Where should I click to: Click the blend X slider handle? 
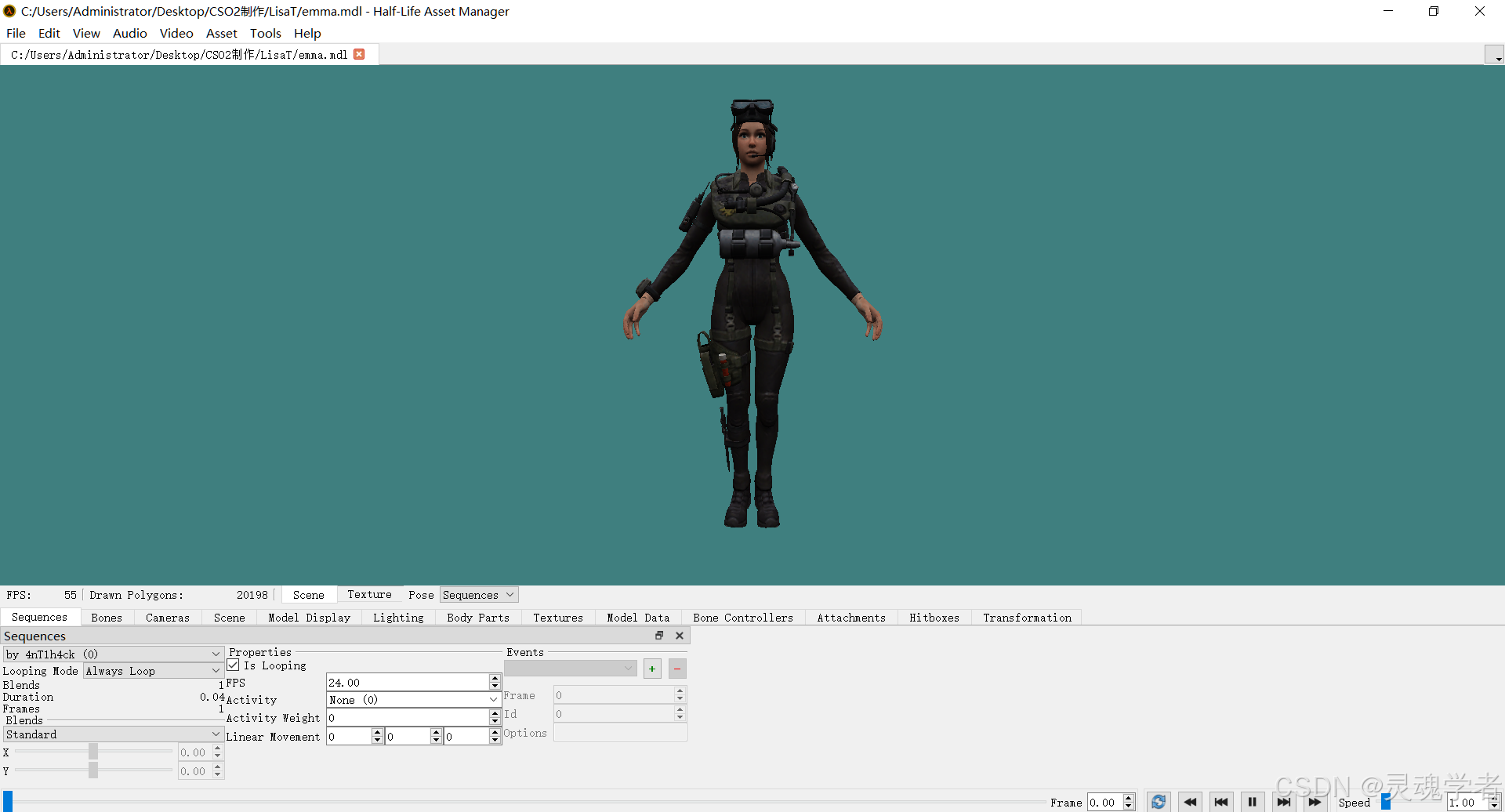(93, 752)
